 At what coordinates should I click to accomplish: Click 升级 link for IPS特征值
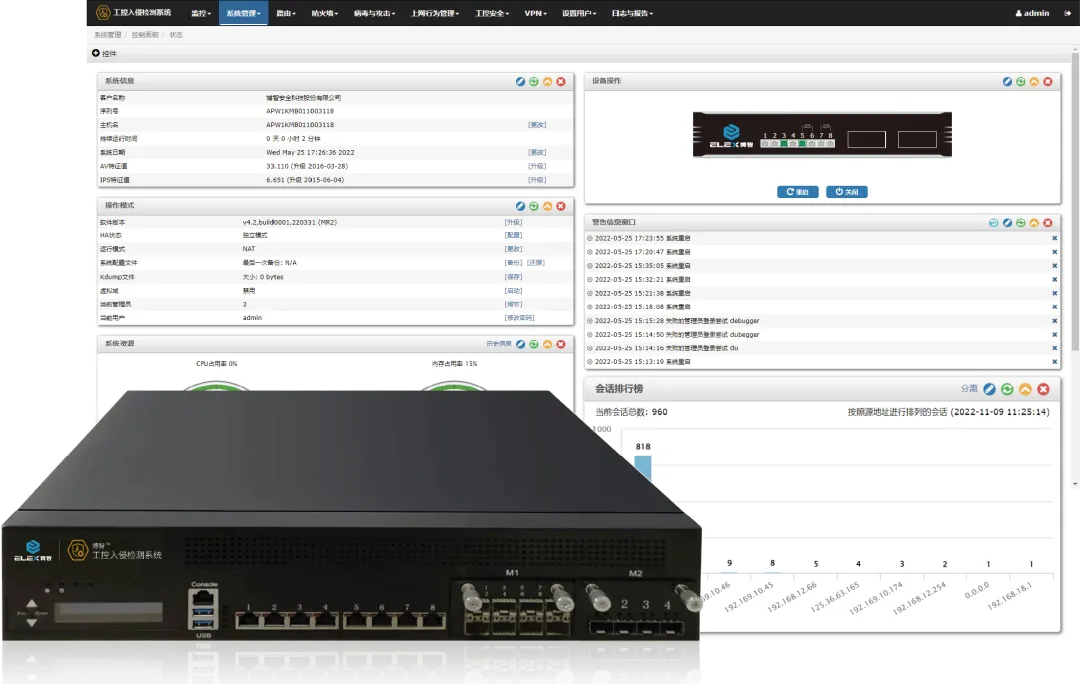pos(537,180)
